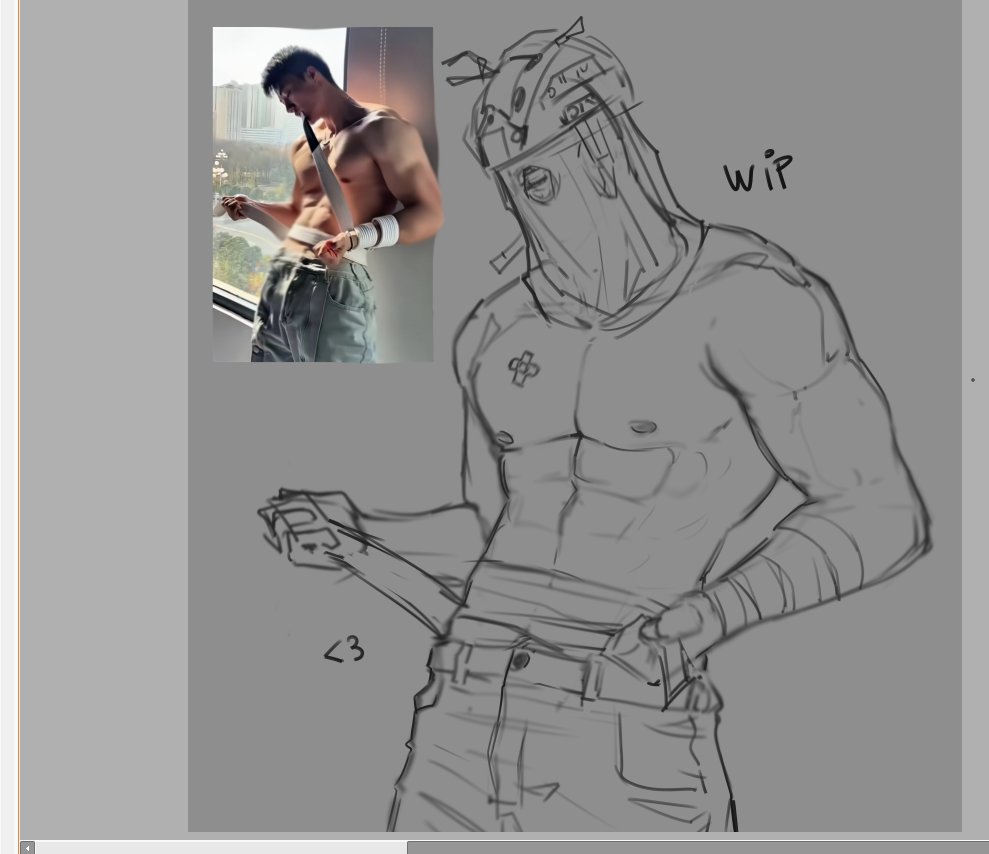Click the horizontal scrollbar left arrow button
This screenshot has height=854, width=989.
click(x=27, y=848)
